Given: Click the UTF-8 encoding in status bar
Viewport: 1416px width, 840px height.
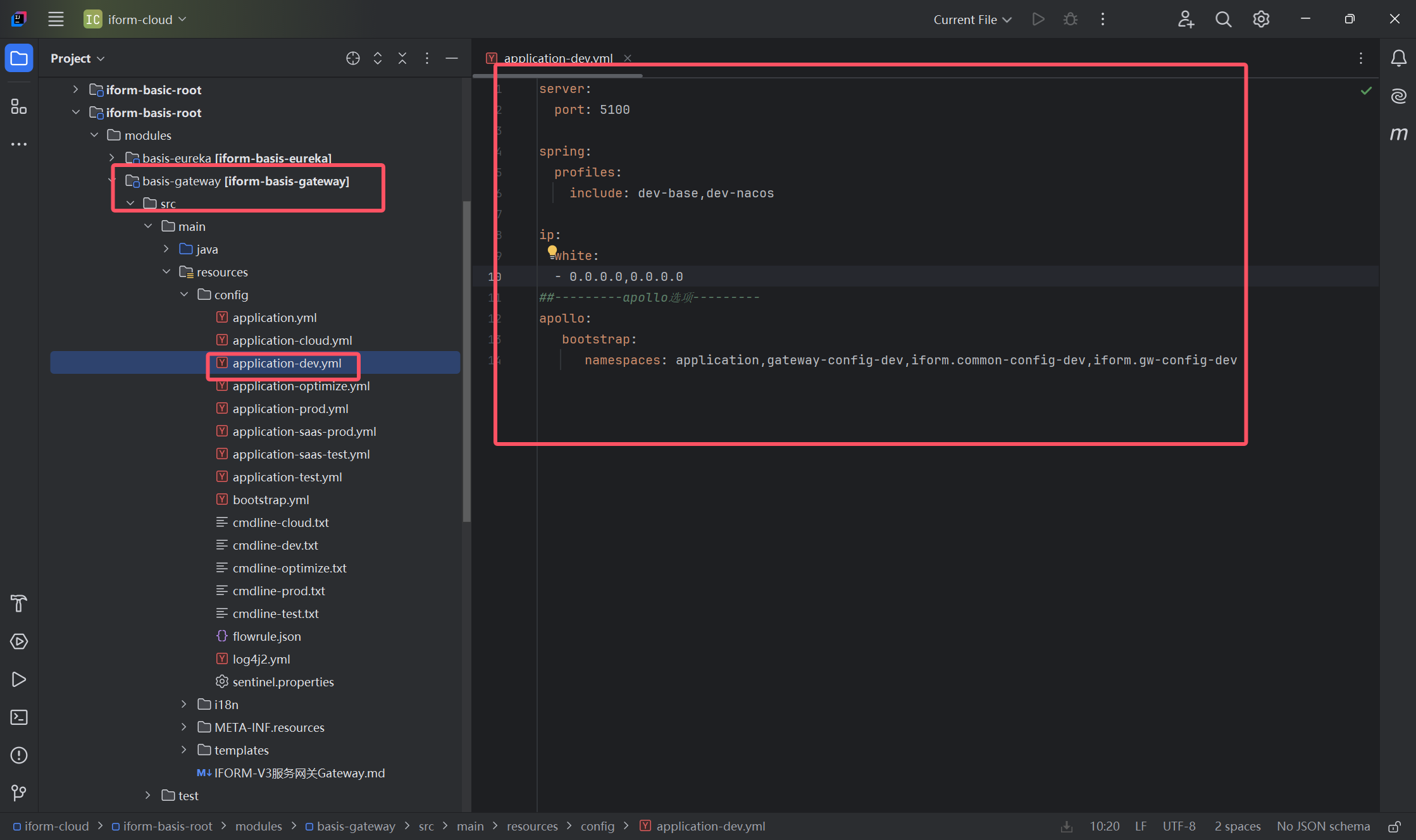Looking at the screenshot, I should (1179, 826).
